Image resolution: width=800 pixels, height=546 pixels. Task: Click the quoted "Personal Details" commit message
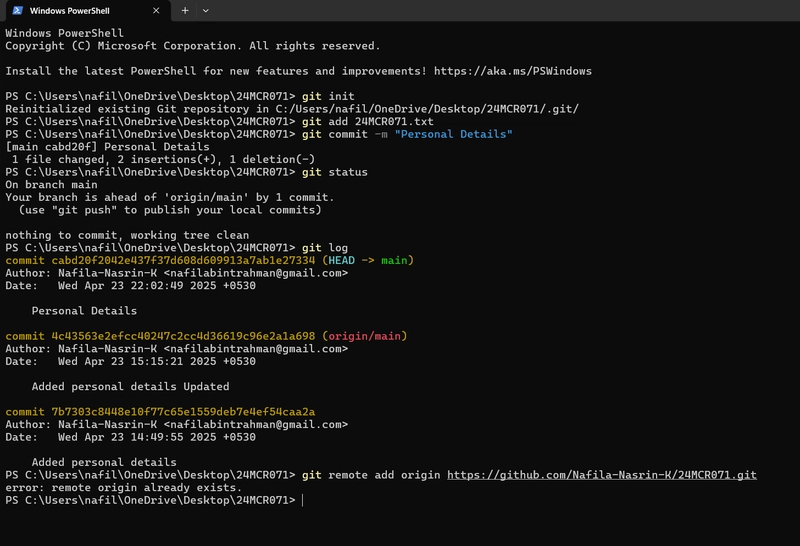(x=453, y=134)
